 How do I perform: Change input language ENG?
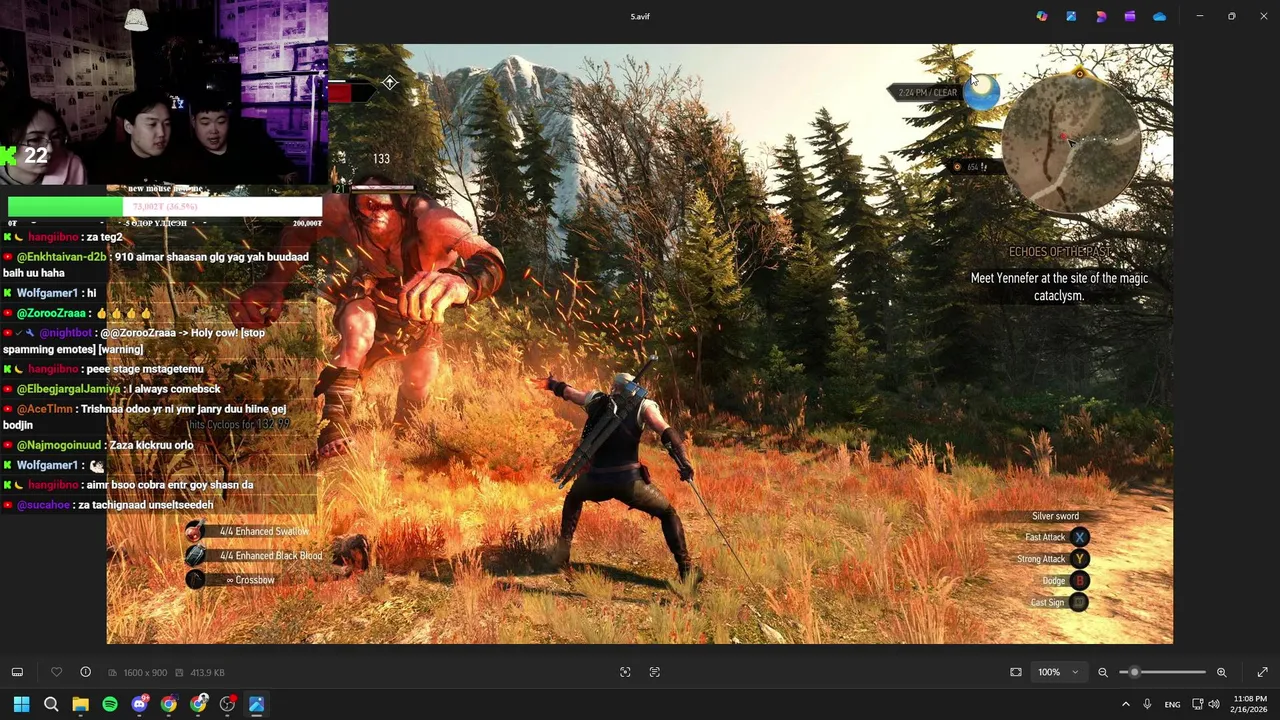point(1172,704)
